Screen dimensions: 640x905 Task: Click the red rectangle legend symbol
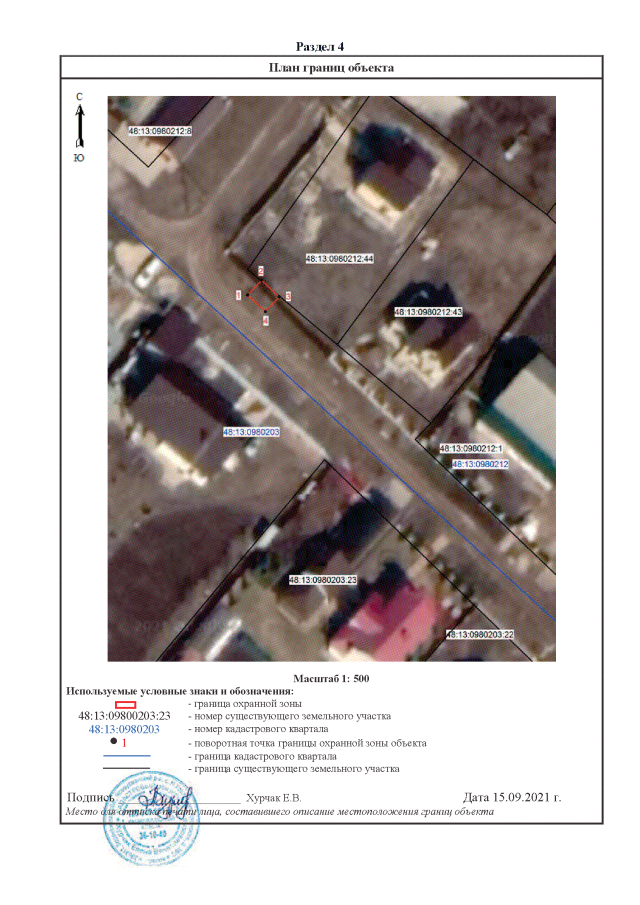tap(125, 704)
